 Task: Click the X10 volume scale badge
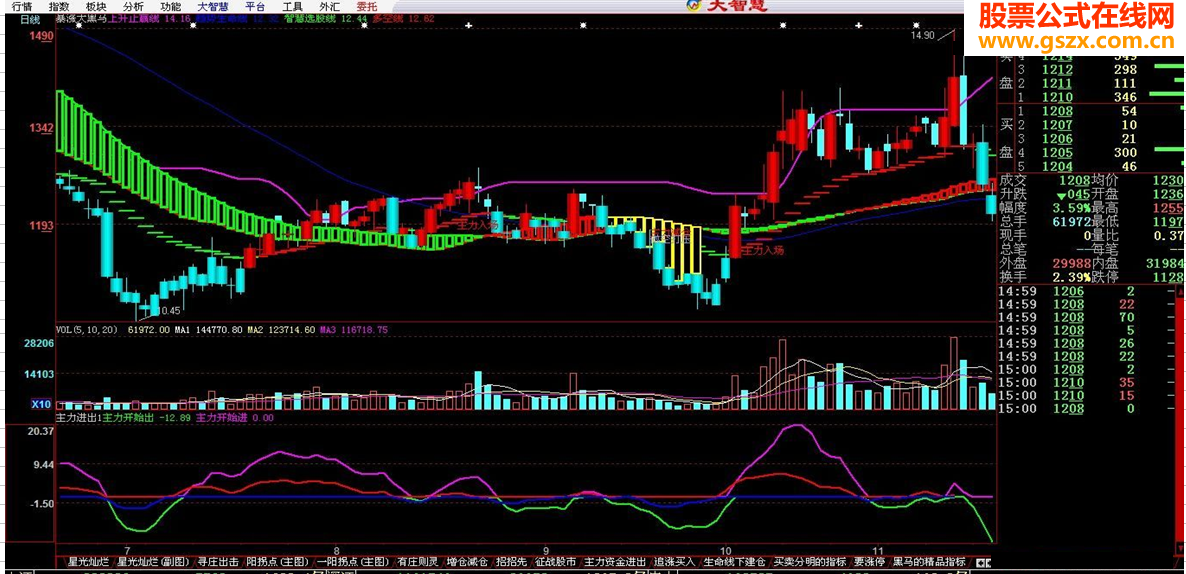[42, 404]
